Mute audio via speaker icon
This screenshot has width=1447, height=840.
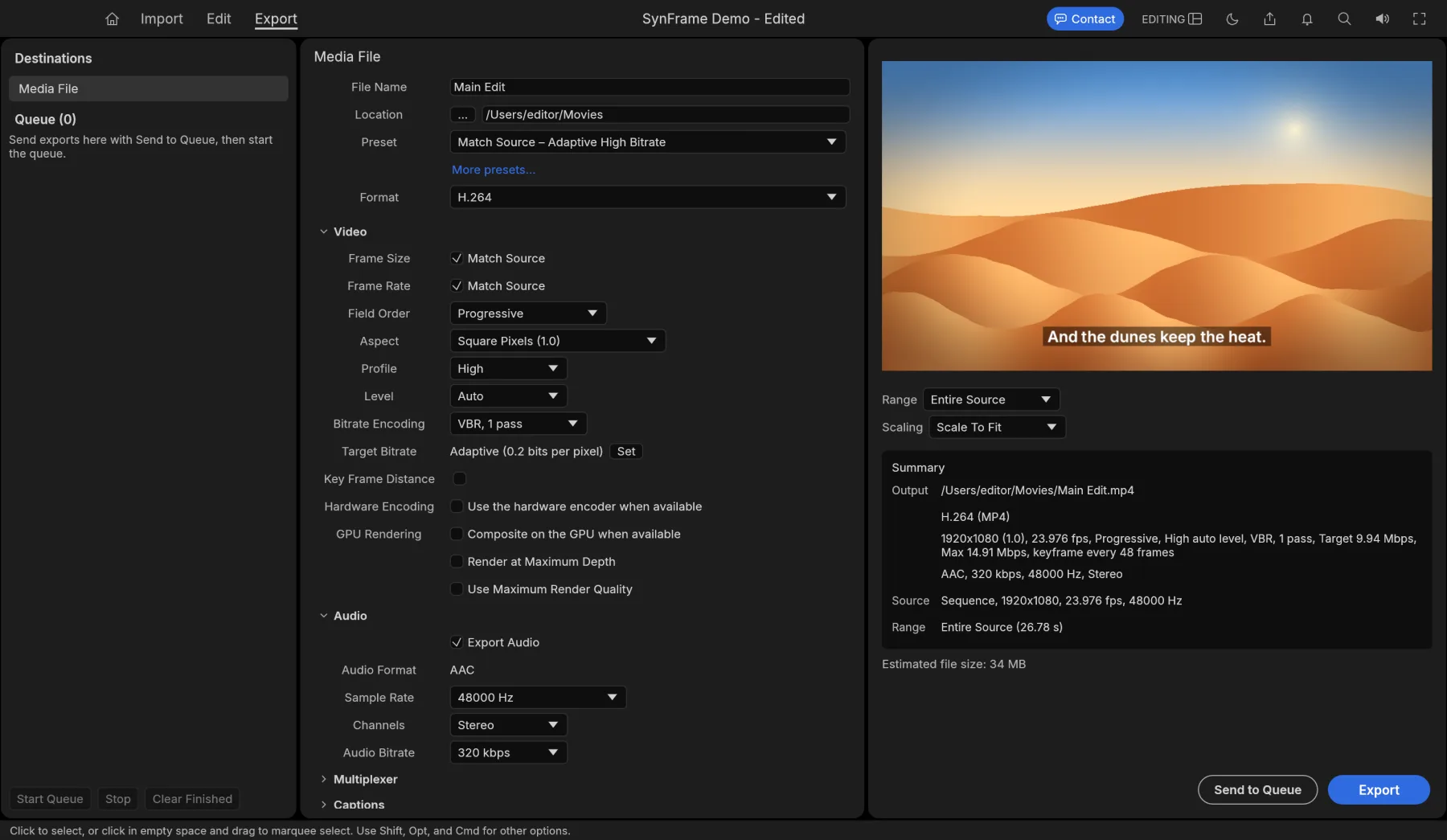pos(1382,18)
